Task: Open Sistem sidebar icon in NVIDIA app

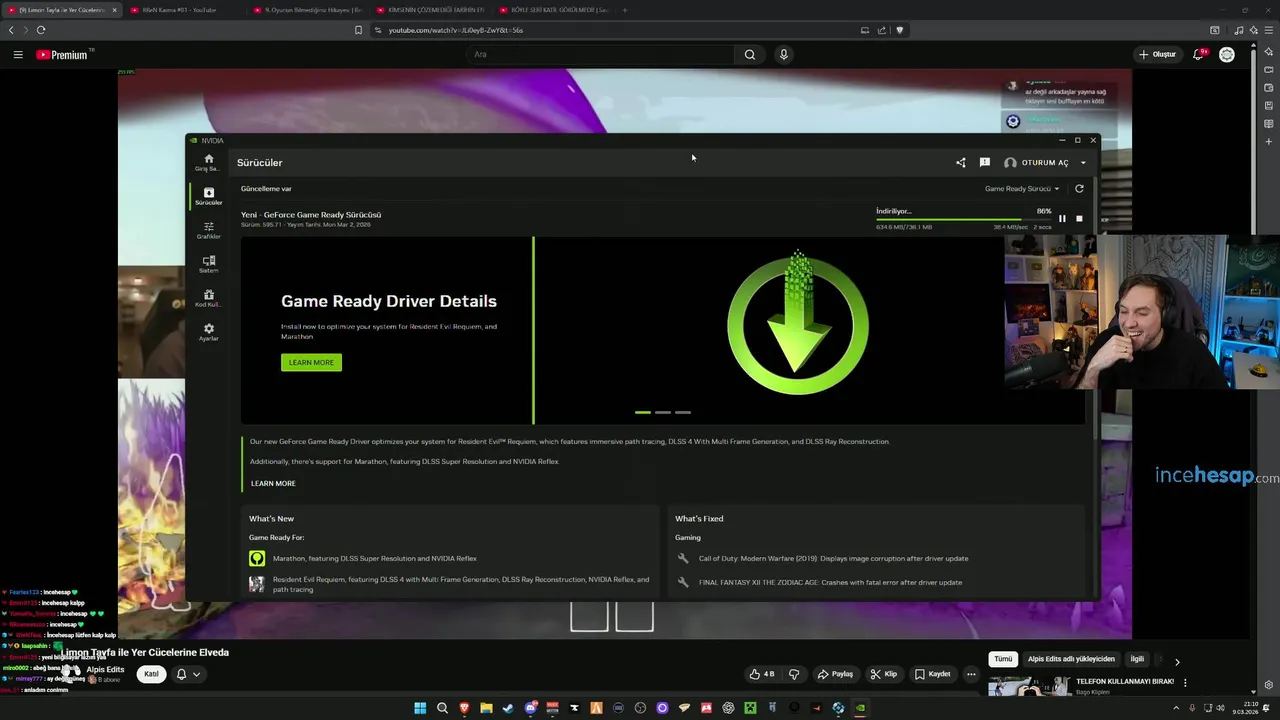Action: click(208, 264)
